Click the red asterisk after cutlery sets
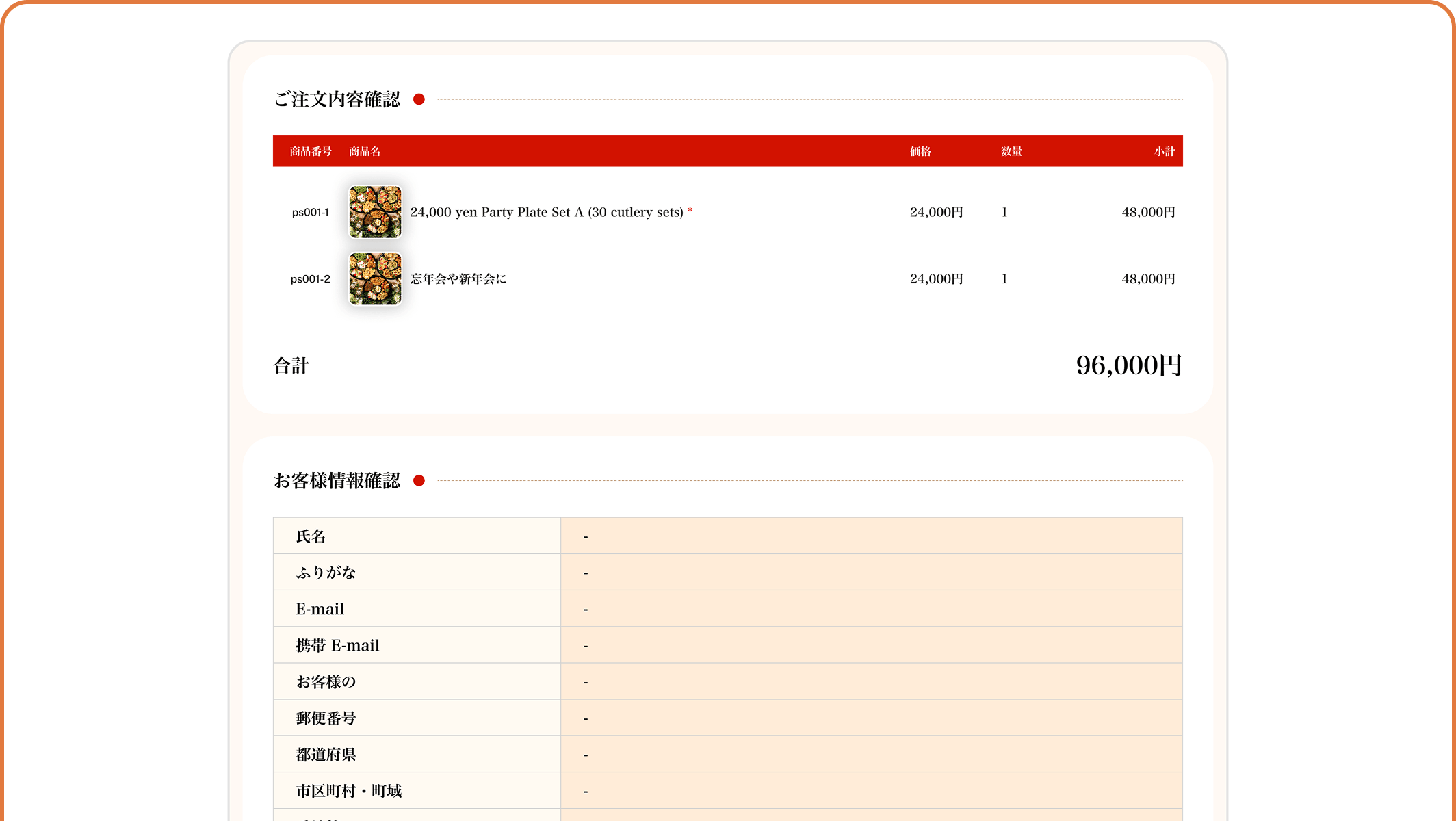The image size is (1456, 821). point(690,211)
